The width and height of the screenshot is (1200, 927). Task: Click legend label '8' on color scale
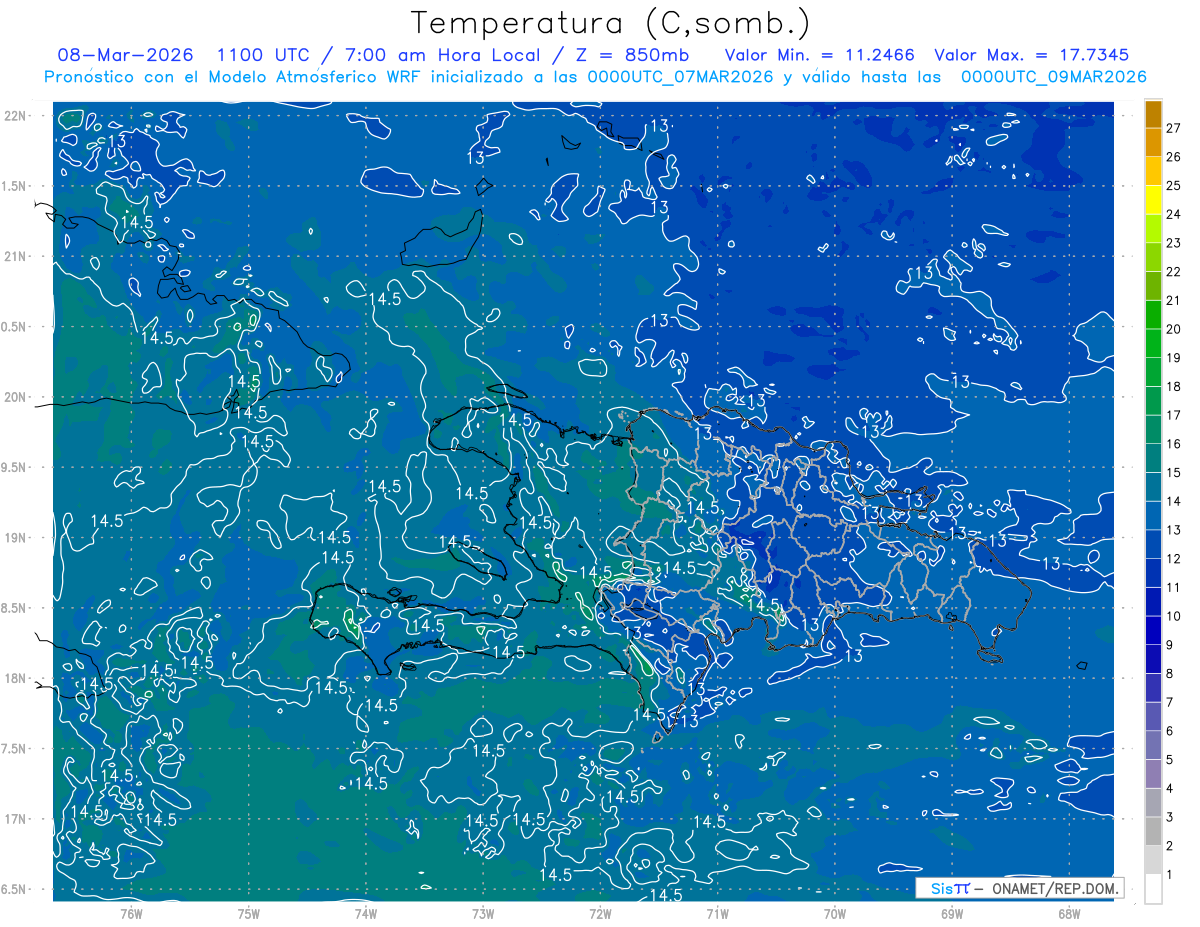(1170, 673)
